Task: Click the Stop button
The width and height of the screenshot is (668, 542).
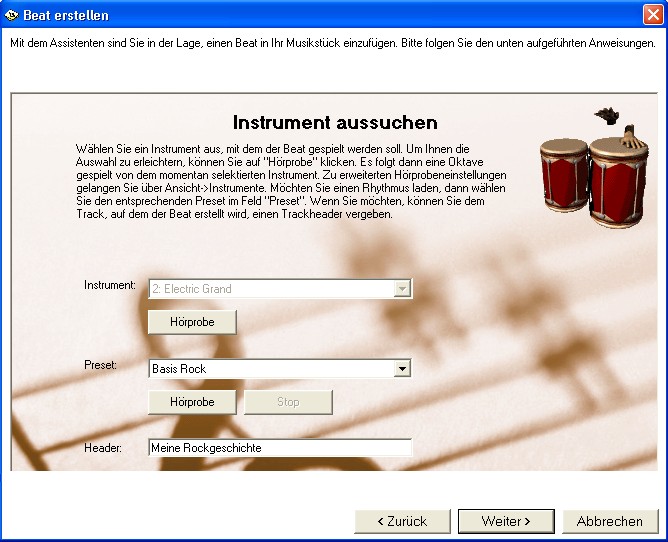Action: point(288,402)
